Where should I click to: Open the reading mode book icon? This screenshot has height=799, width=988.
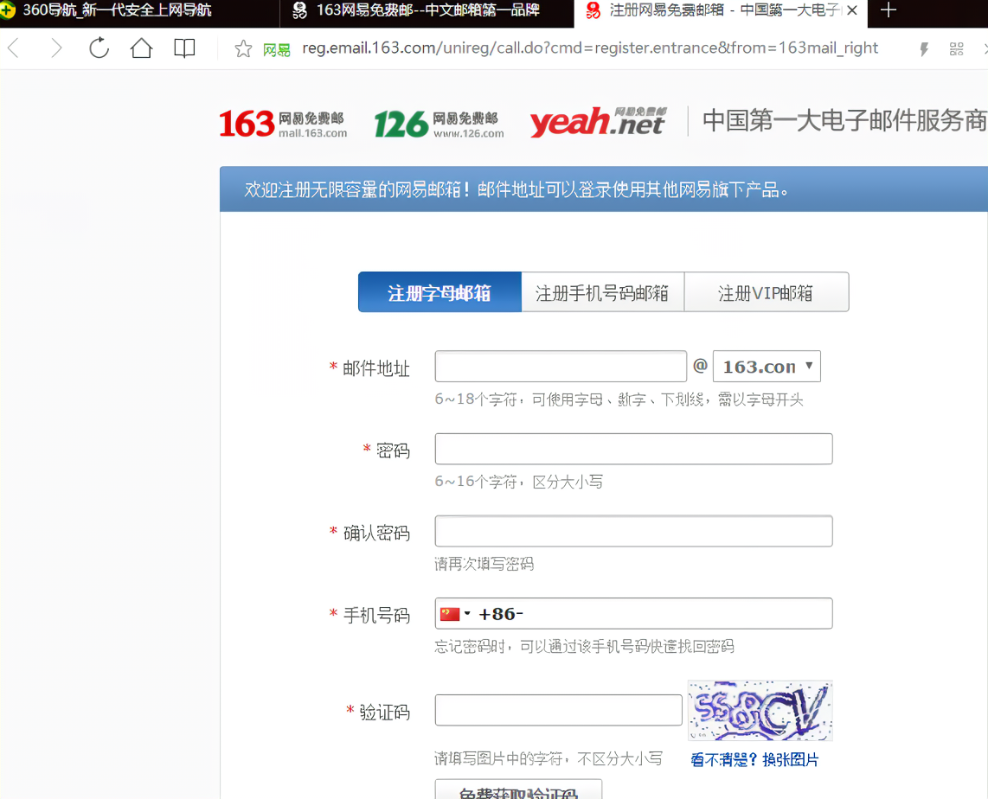[x=184, y=49]
